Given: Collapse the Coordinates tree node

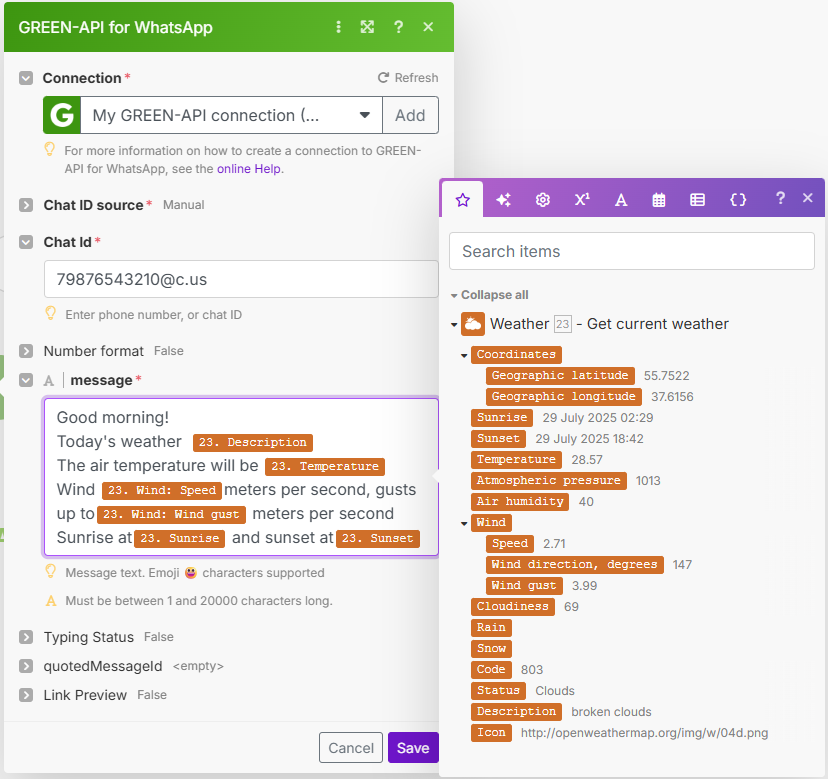Looking at the screenshot, I should pos(464,355).
